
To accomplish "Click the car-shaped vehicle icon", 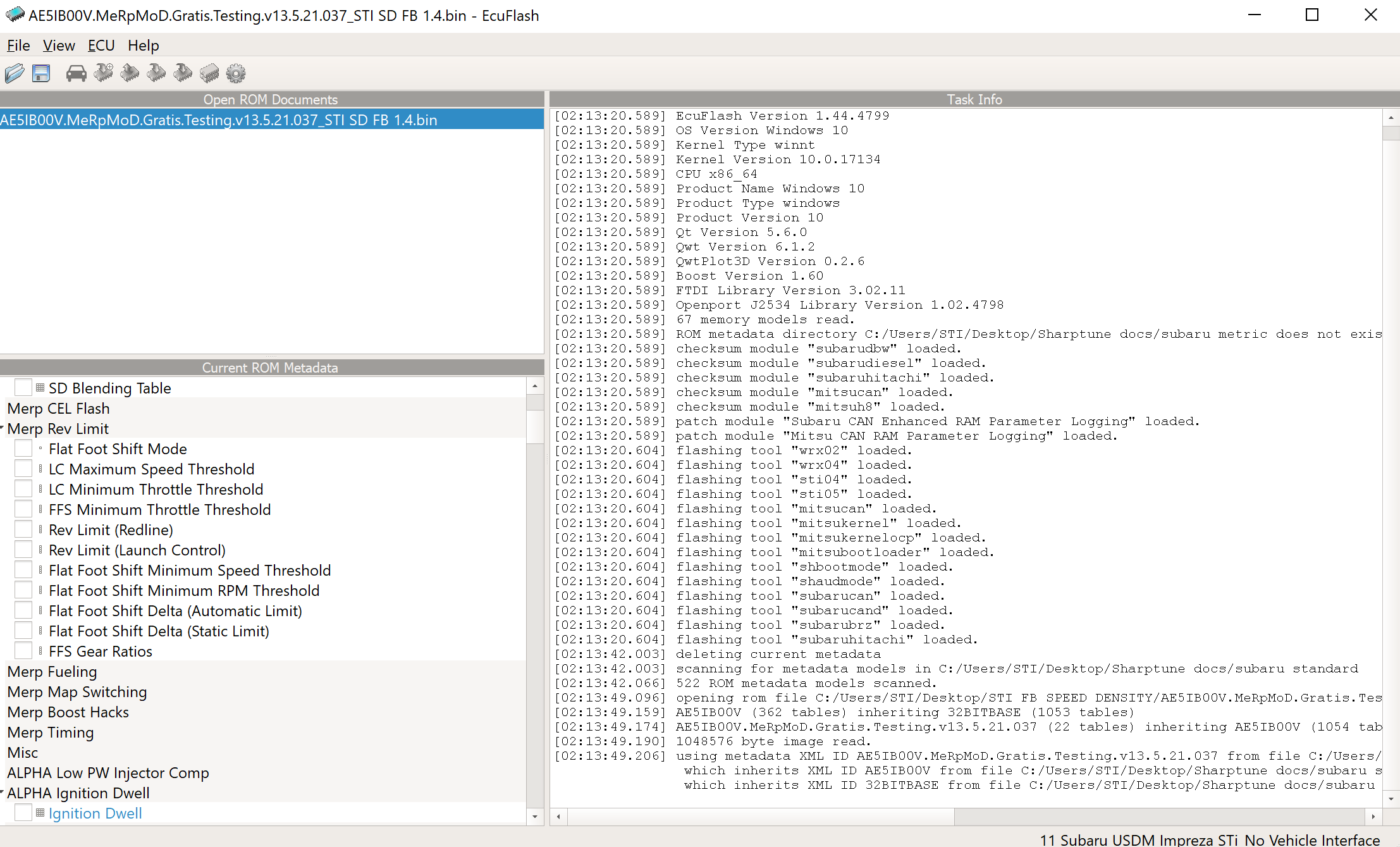I will 76,73.
